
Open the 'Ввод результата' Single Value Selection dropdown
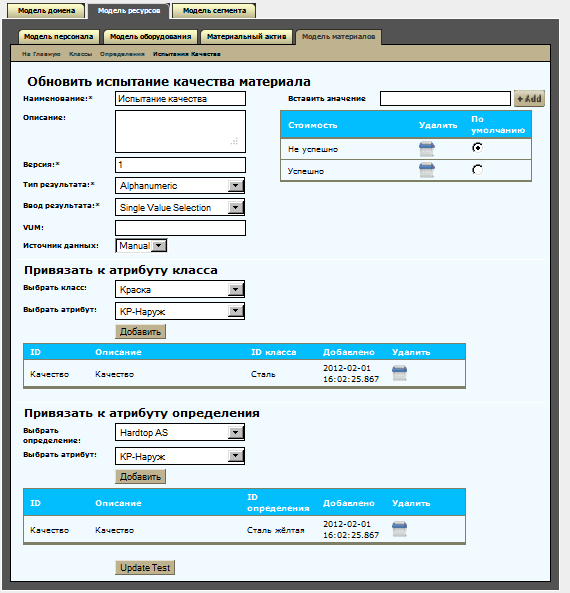[x=180, y=207]
